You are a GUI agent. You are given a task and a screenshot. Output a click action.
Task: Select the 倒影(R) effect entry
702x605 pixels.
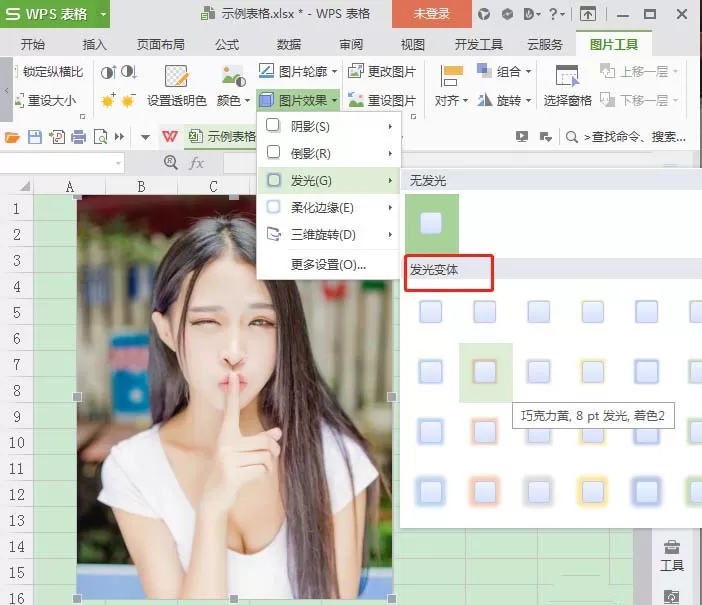coord(329,154)
